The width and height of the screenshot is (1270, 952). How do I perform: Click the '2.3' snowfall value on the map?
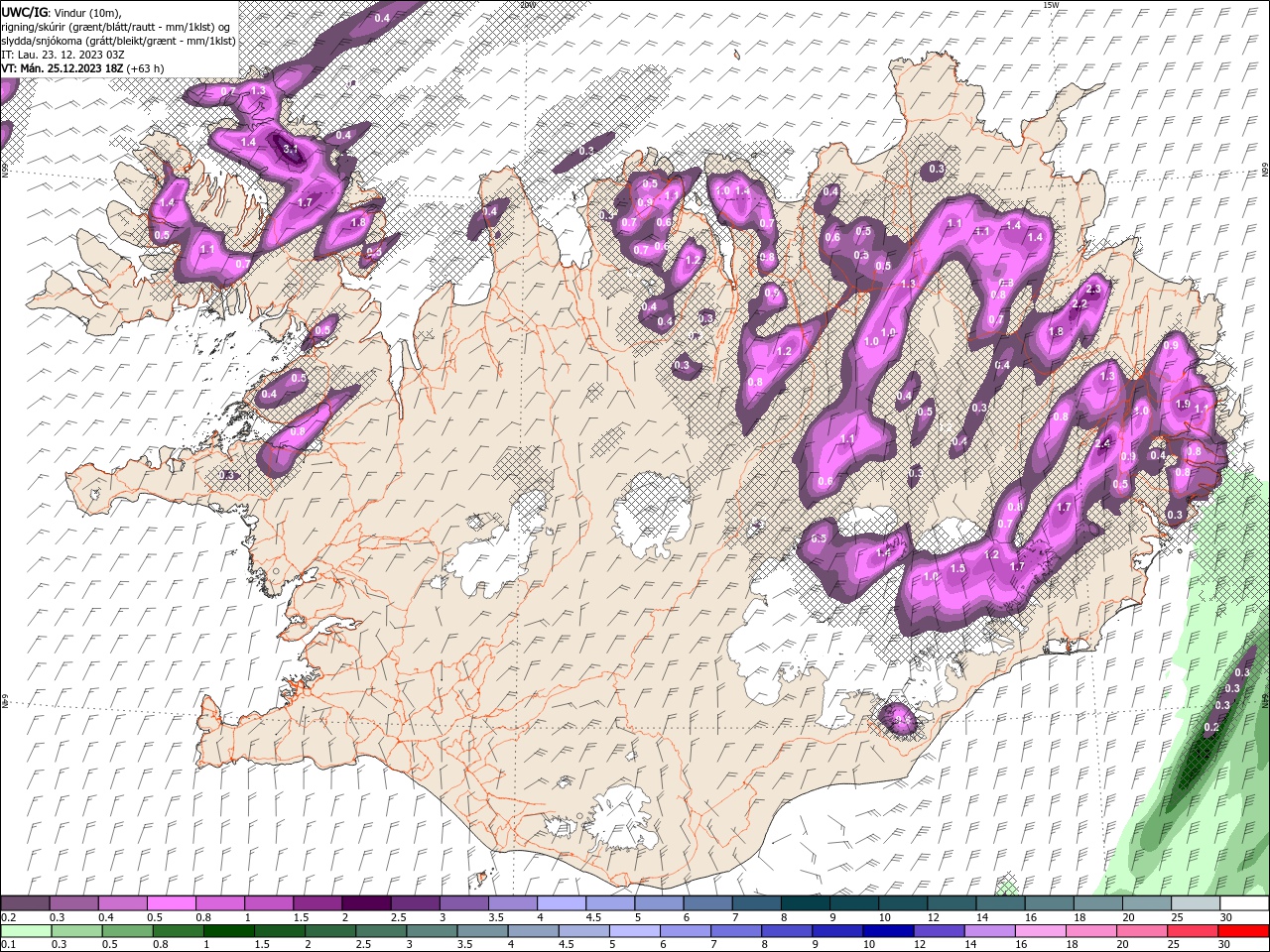[1093, 289]
